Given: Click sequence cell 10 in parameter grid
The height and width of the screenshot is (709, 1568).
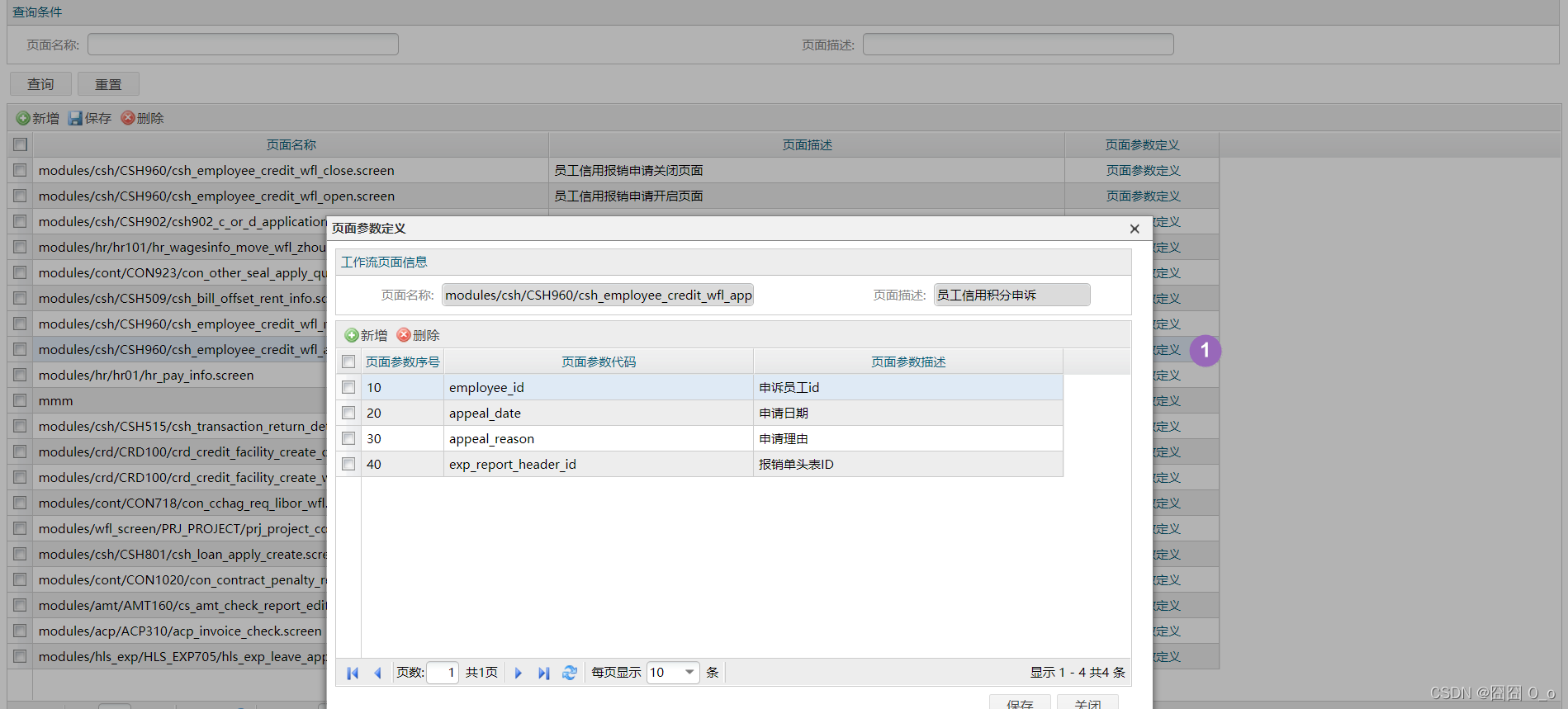Looking at the screenshot, I should [x=402, y=387].
